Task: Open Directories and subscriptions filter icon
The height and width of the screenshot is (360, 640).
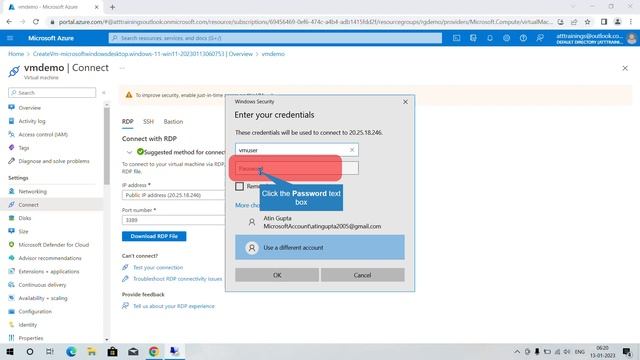Action: 473,38
